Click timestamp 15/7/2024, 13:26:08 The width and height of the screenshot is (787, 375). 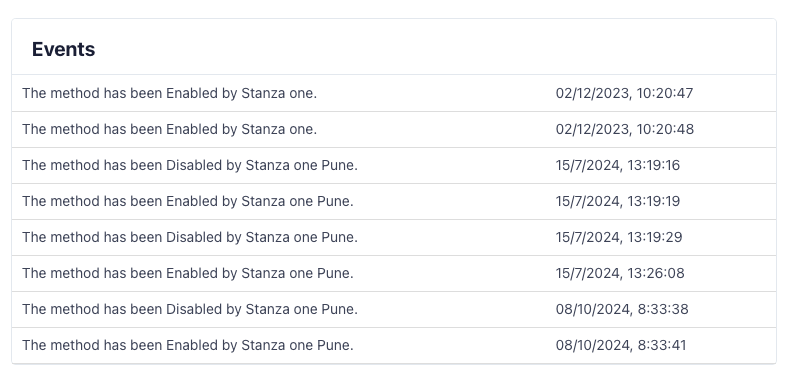[620, 274]
